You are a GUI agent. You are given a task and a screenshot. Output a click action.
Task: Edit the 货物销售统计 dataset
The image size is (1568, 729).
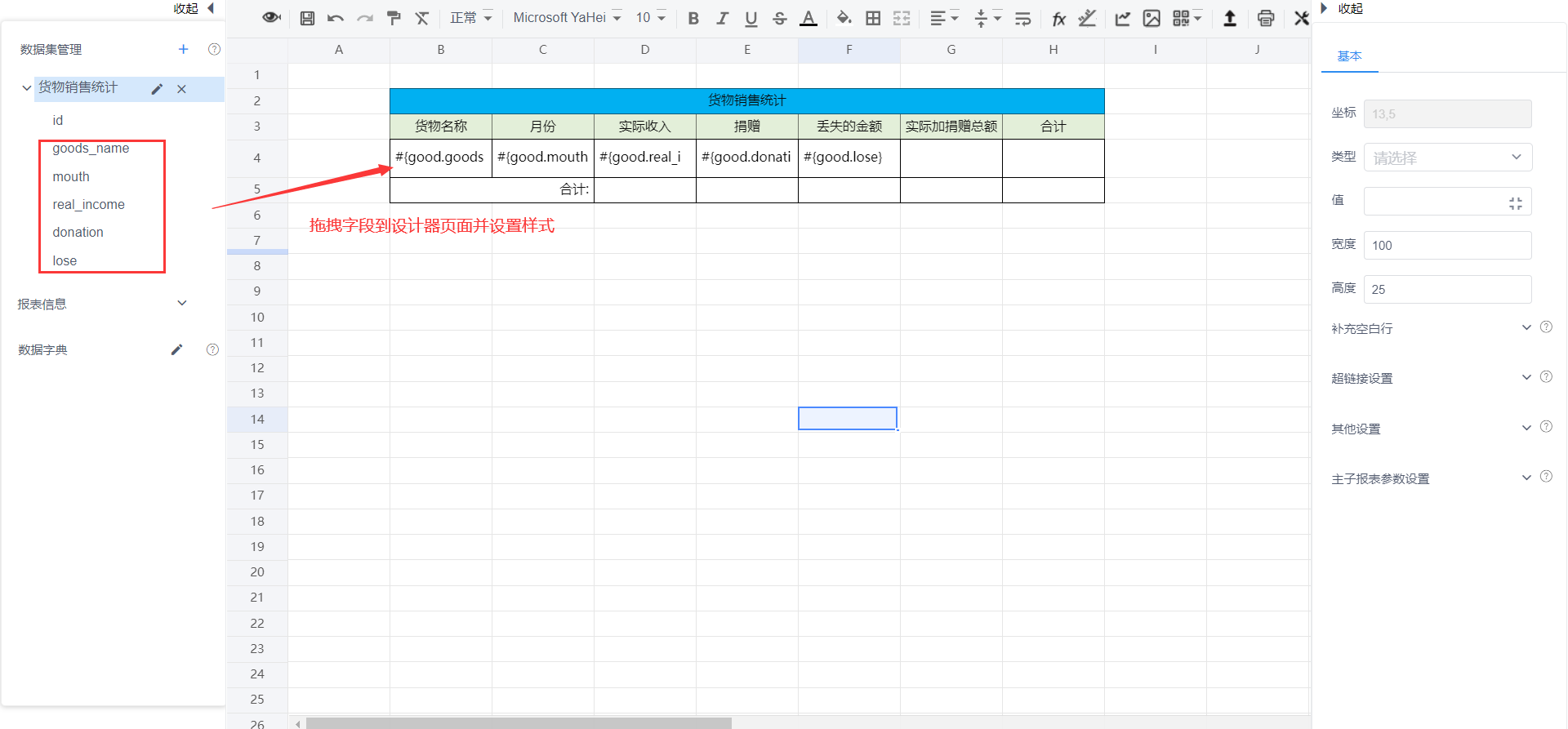click(157, 89)
